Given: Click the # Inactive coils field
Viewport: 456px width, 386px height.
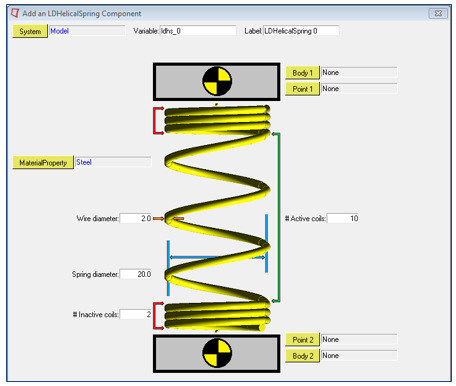Looking at the screenshot, I should pos(136,314).
